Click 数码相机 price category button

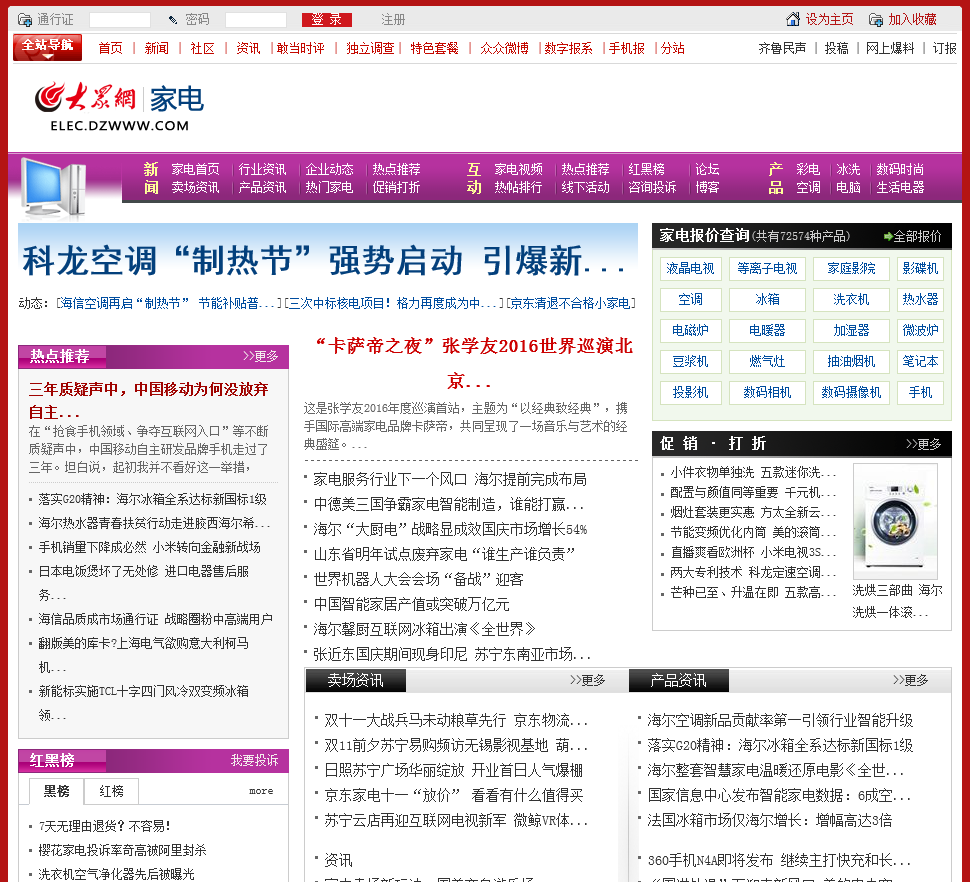click(x=767, y=392)
